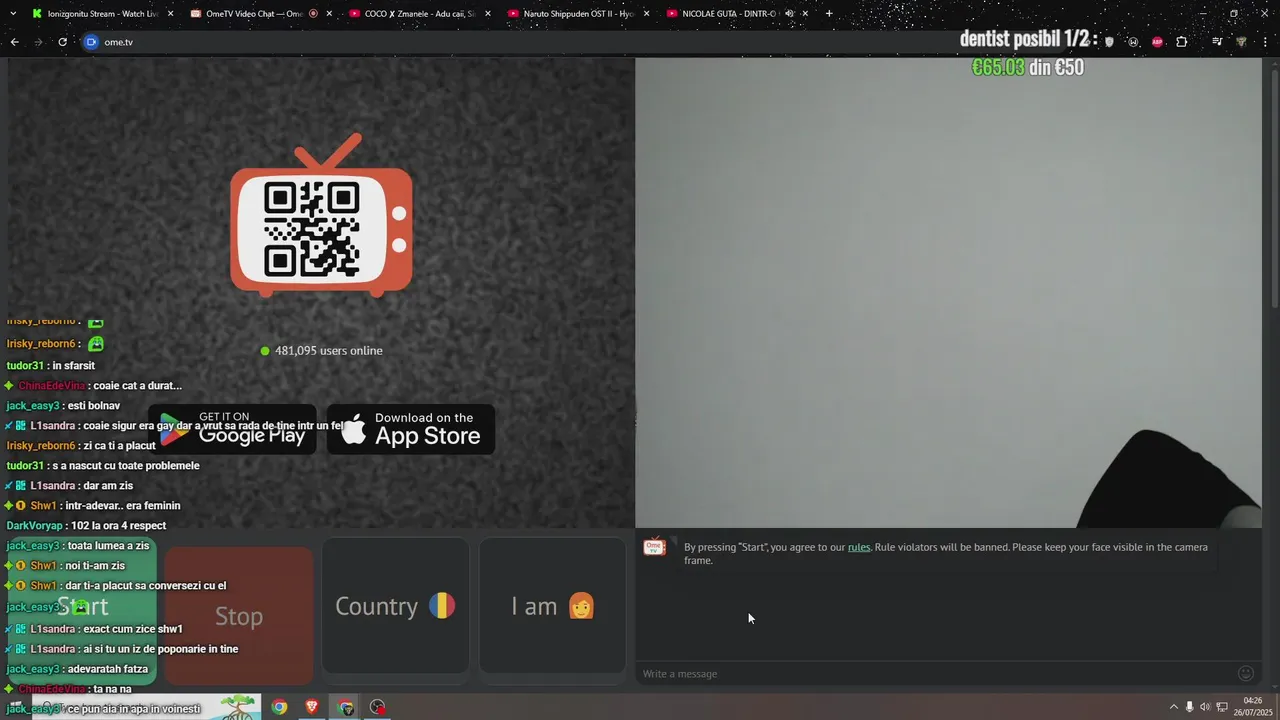The width and height of the screenshot is (1280, 720).
Task: Mute audio on the NICOLAE GUTA tab
Action: coord(789,14)
